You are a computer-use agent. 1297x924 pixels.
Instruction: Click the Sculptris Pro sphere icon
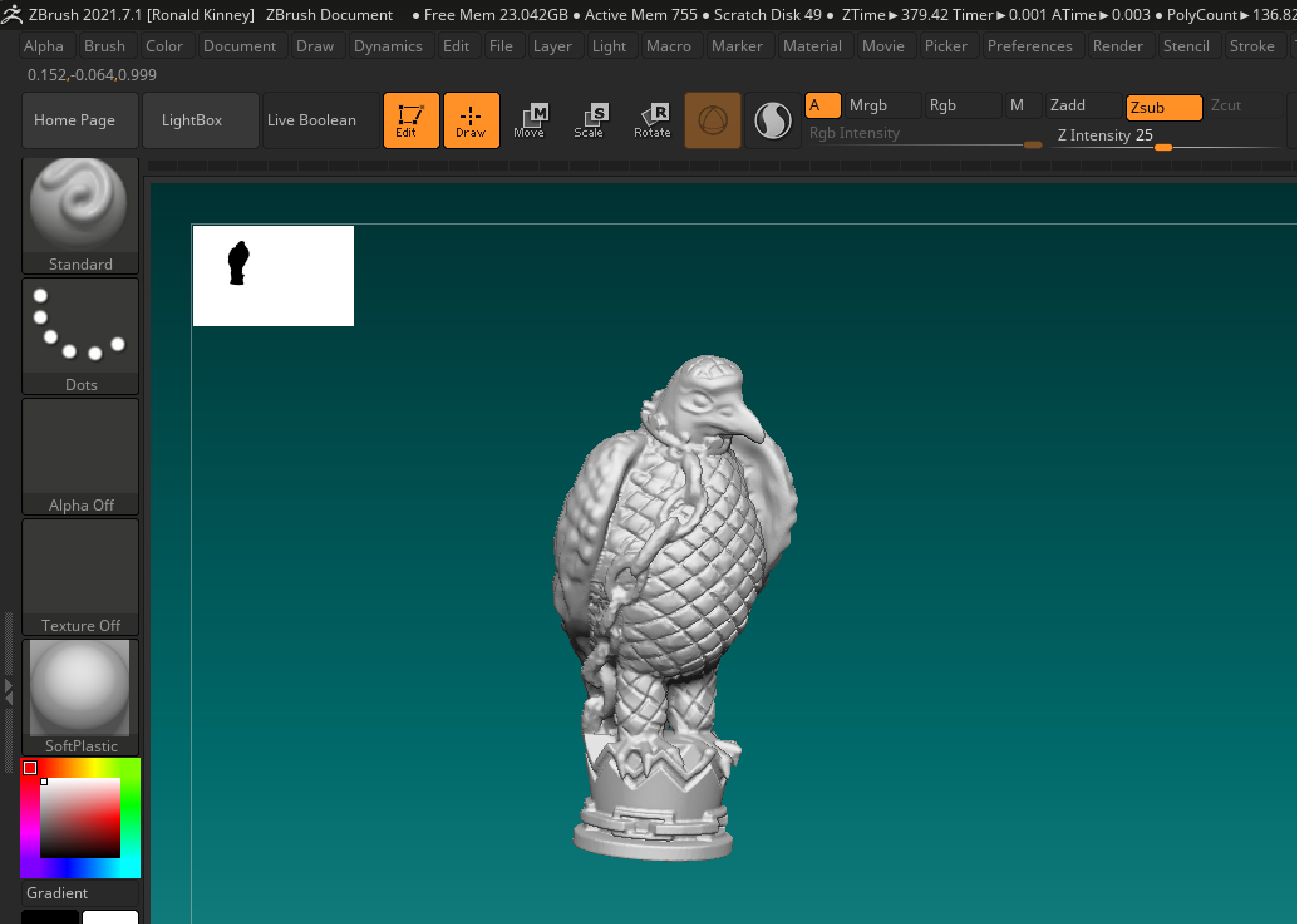coord(772,120)
